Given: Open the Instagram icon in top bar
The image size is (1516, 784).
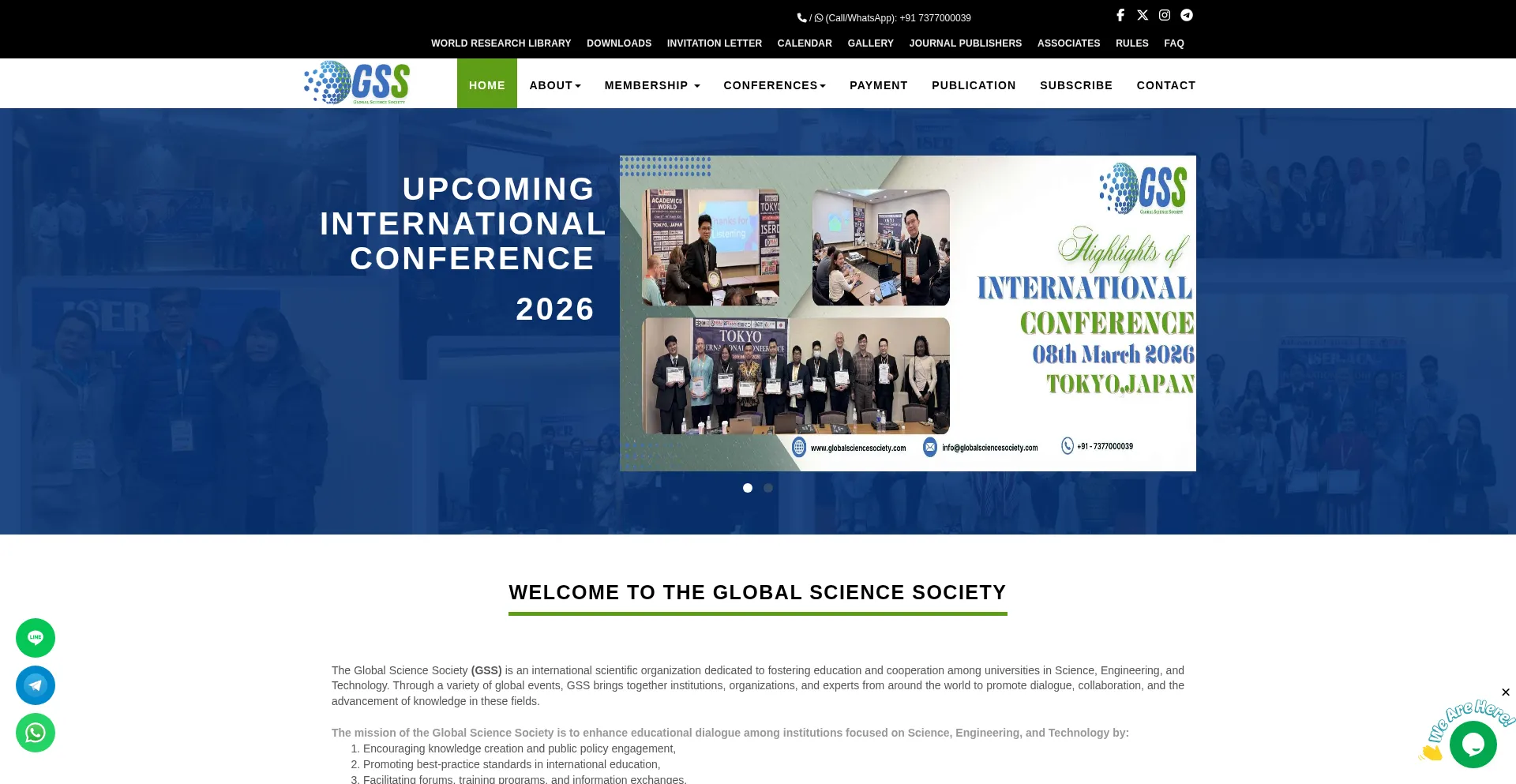Looking at the screenshot, I should coord(1165,15).
